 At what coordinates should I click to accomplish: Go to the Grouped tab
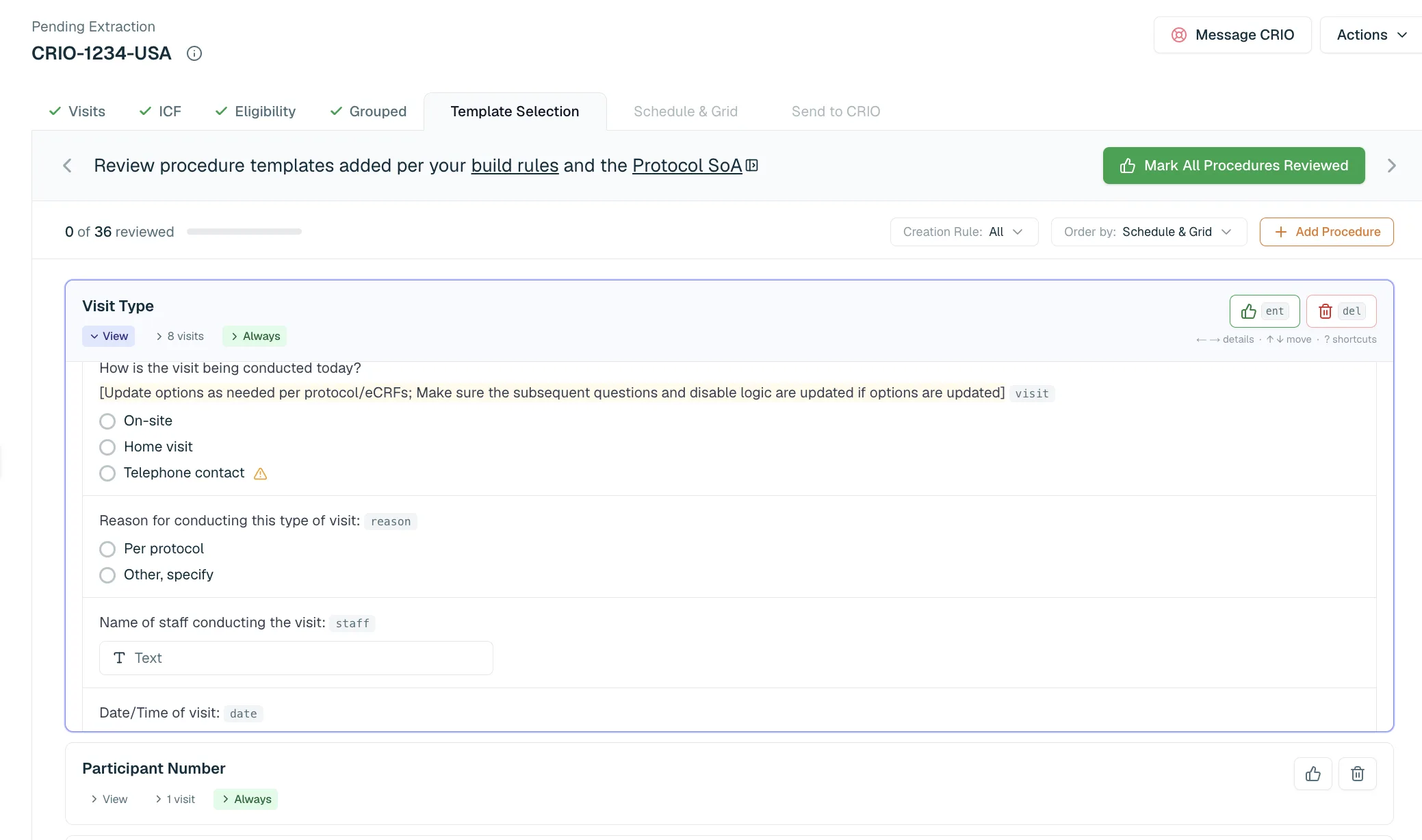pos(368,111)
